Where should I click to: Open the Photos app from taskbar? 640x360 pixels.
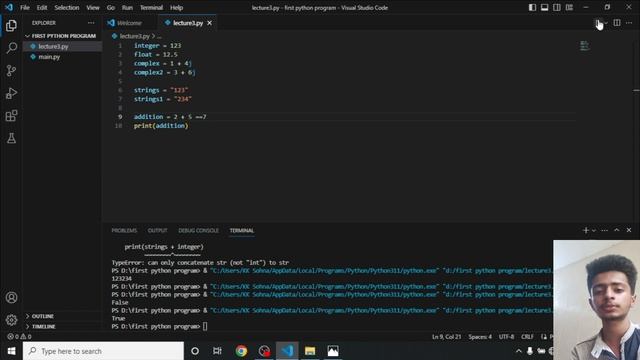click(x=333, y=351)
